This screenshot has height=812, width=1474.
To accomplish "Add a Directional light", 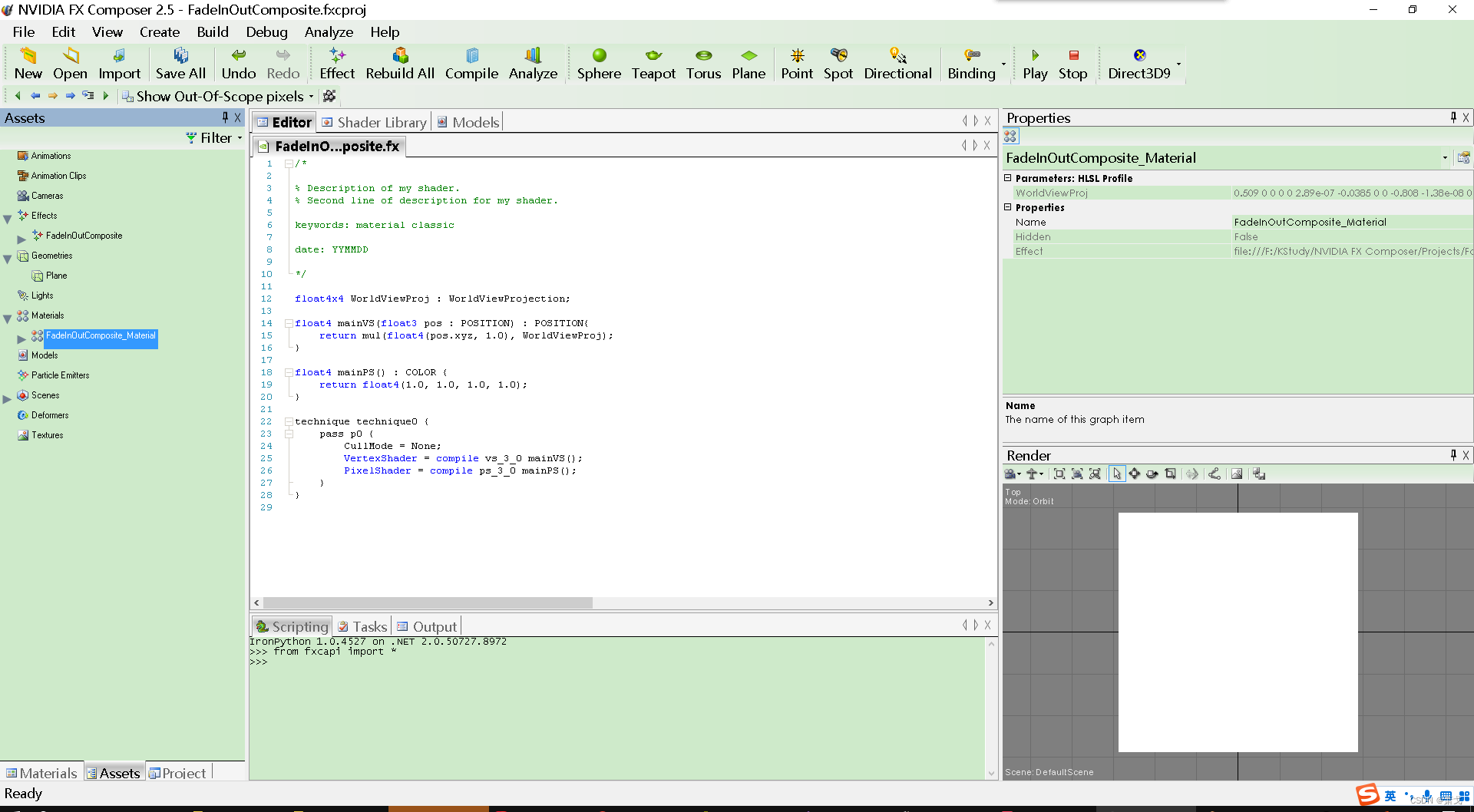I will coord(897,64).
